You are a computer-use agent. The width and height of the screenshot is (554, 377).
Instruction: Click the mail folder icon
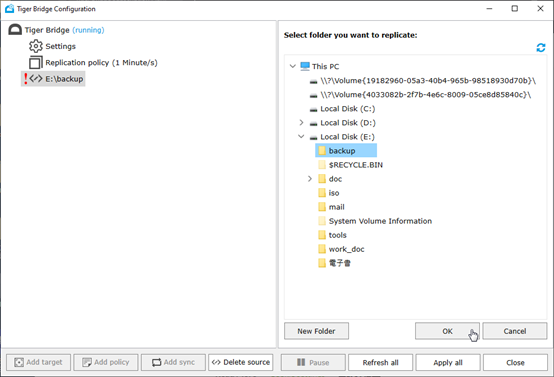tap(322, 207)
